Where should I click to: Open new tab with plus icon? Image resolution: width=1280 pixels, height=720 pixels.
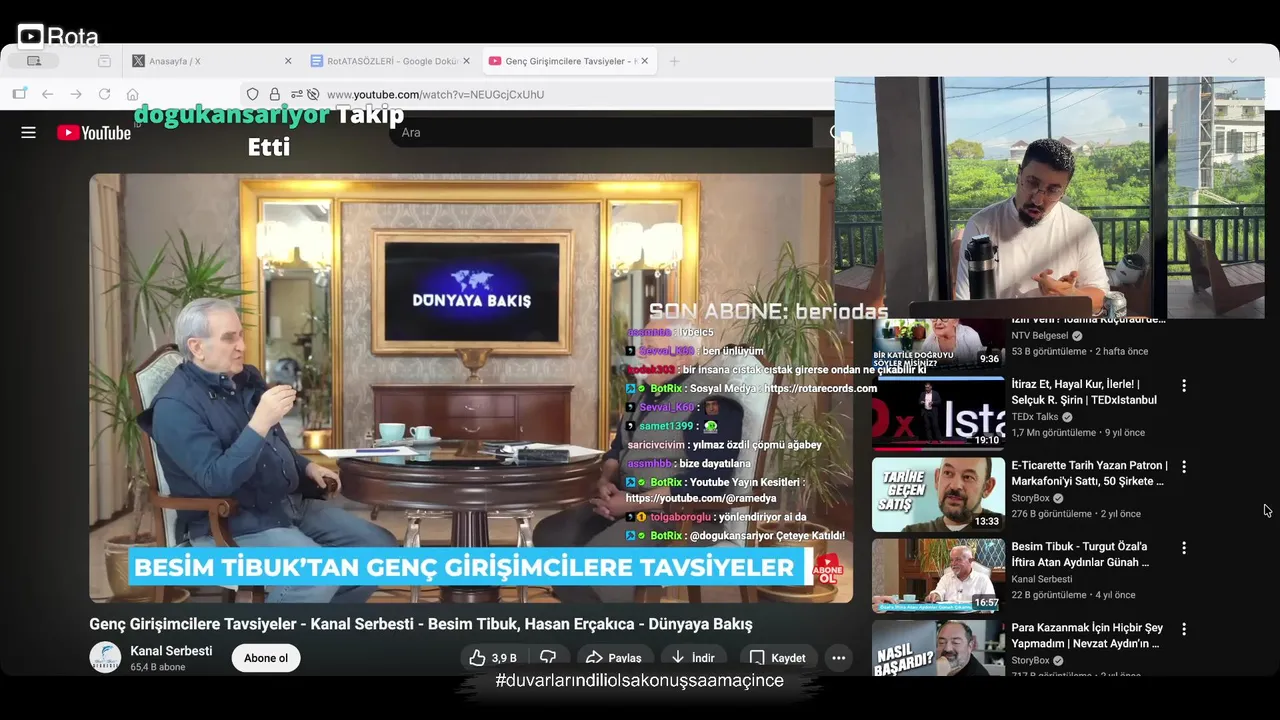674,61
